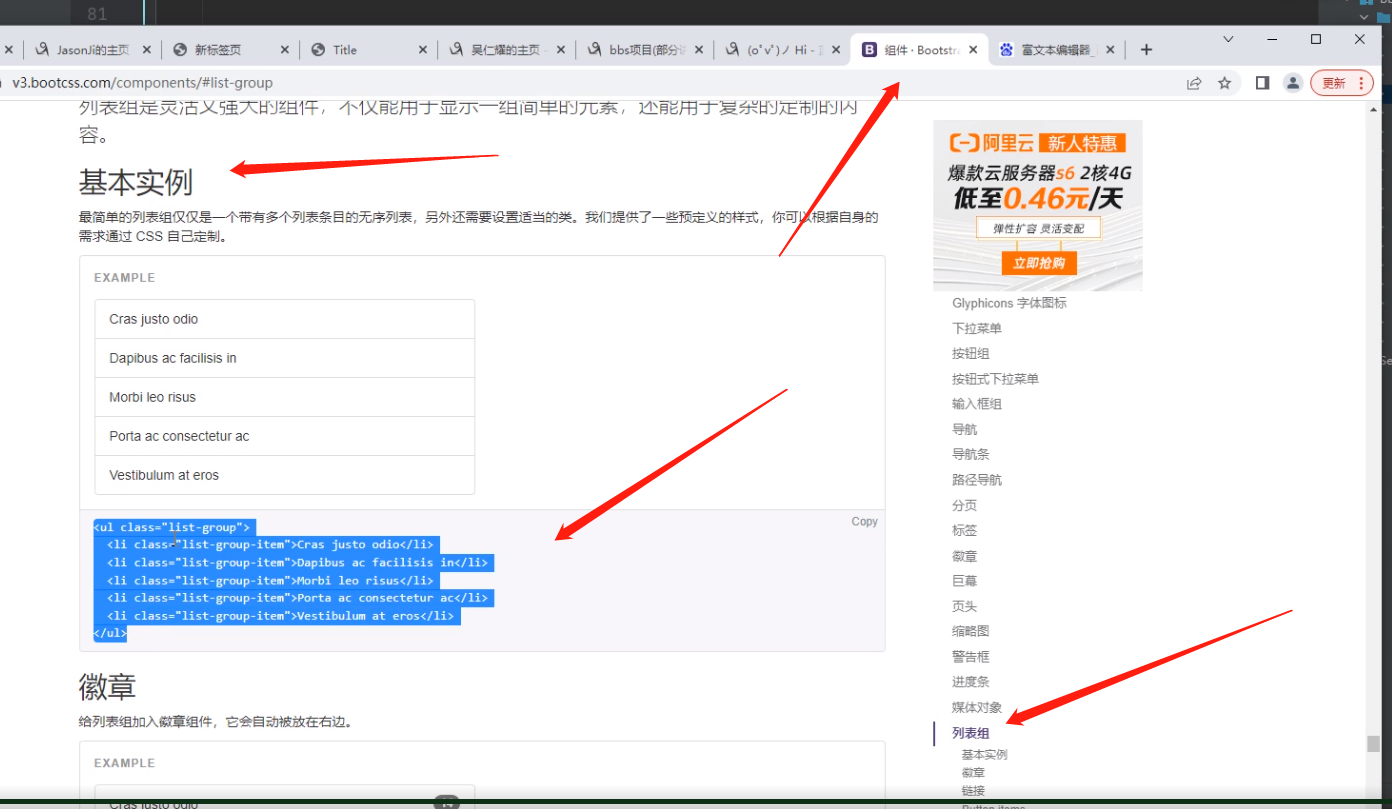Viewport: 1392px width, 809px height.
Task: Select the 组件 · Bootstrap tab
Action: [919, 50]
